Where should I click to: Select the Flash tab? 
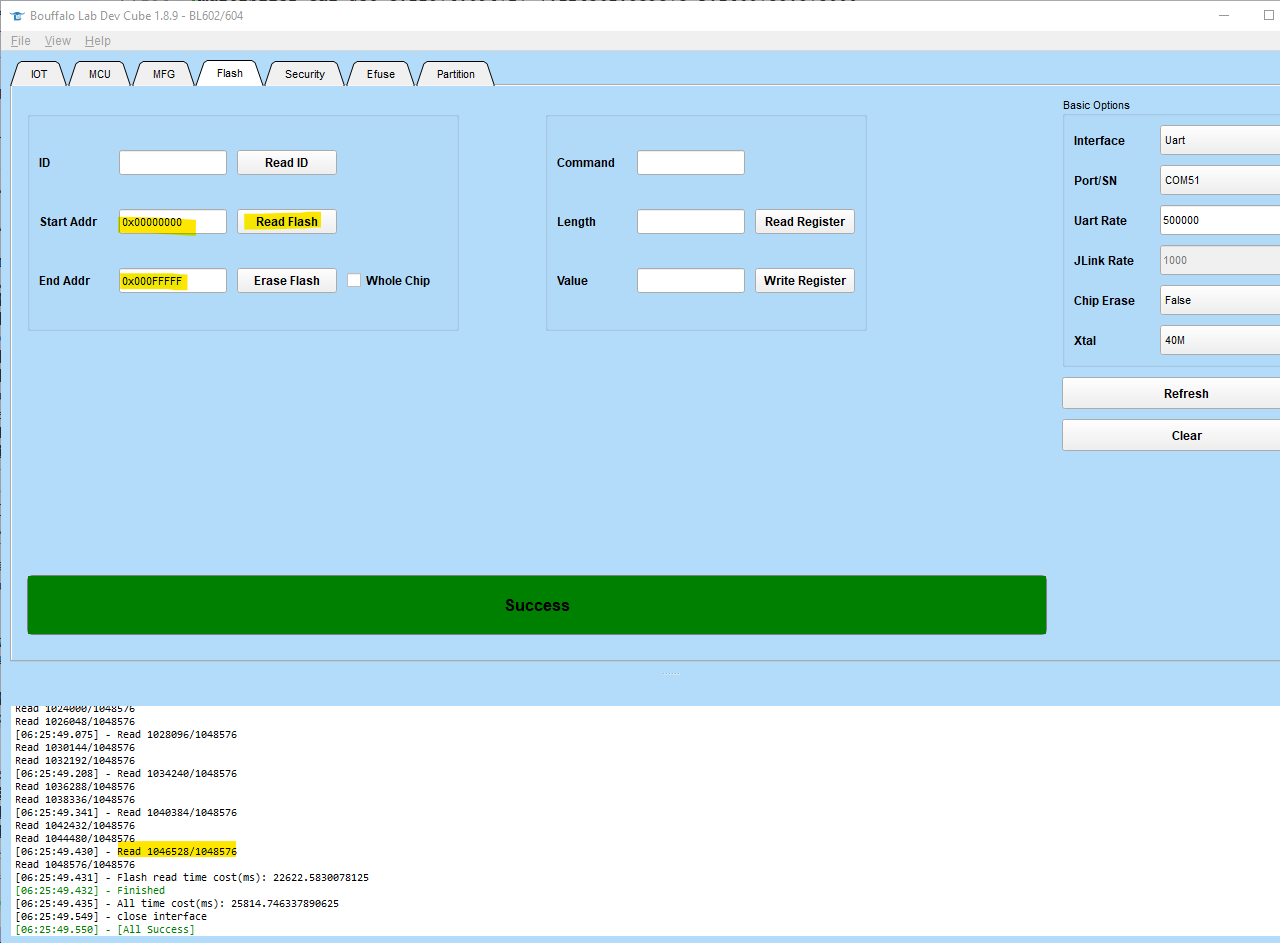(x=230, y=73)
